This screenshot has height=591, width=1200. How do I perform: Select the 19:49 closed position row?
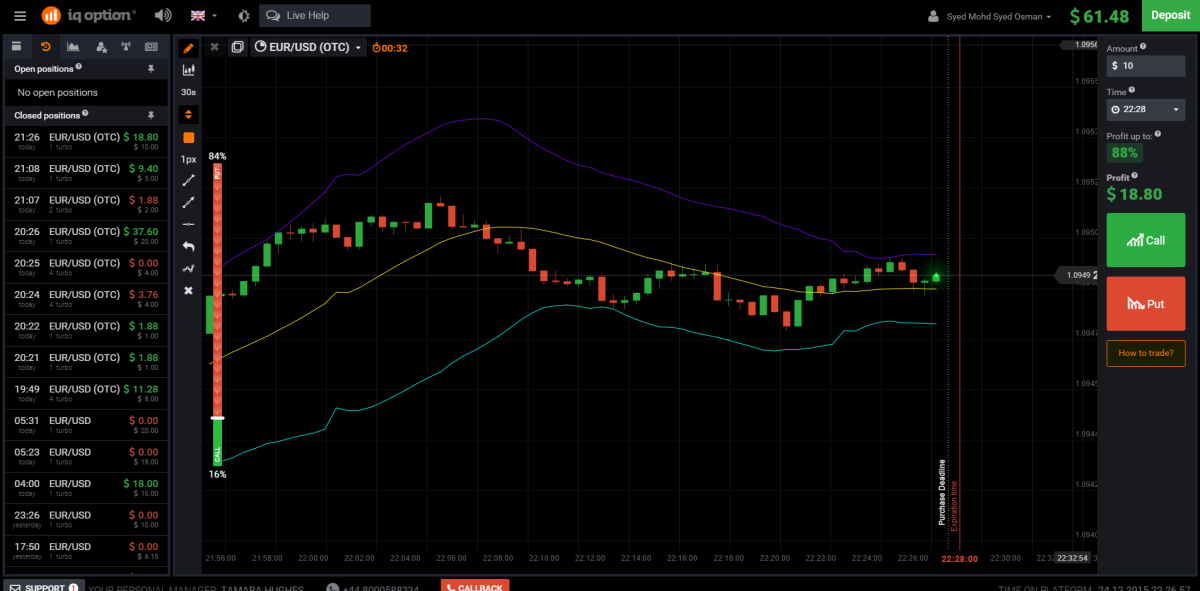[86, 393]
